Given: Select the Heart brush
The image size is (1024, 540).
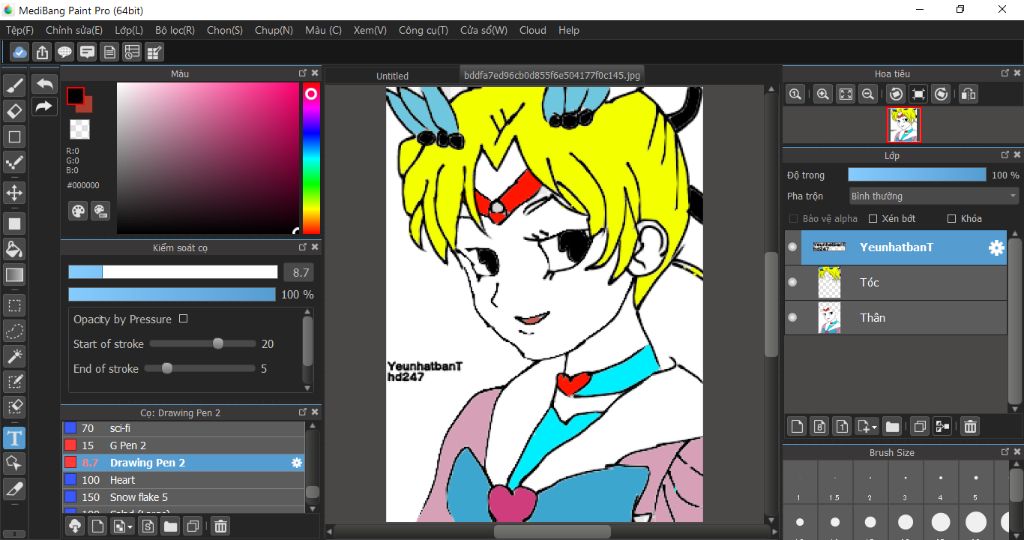Looking at the screenshot, I should point(184,480).
